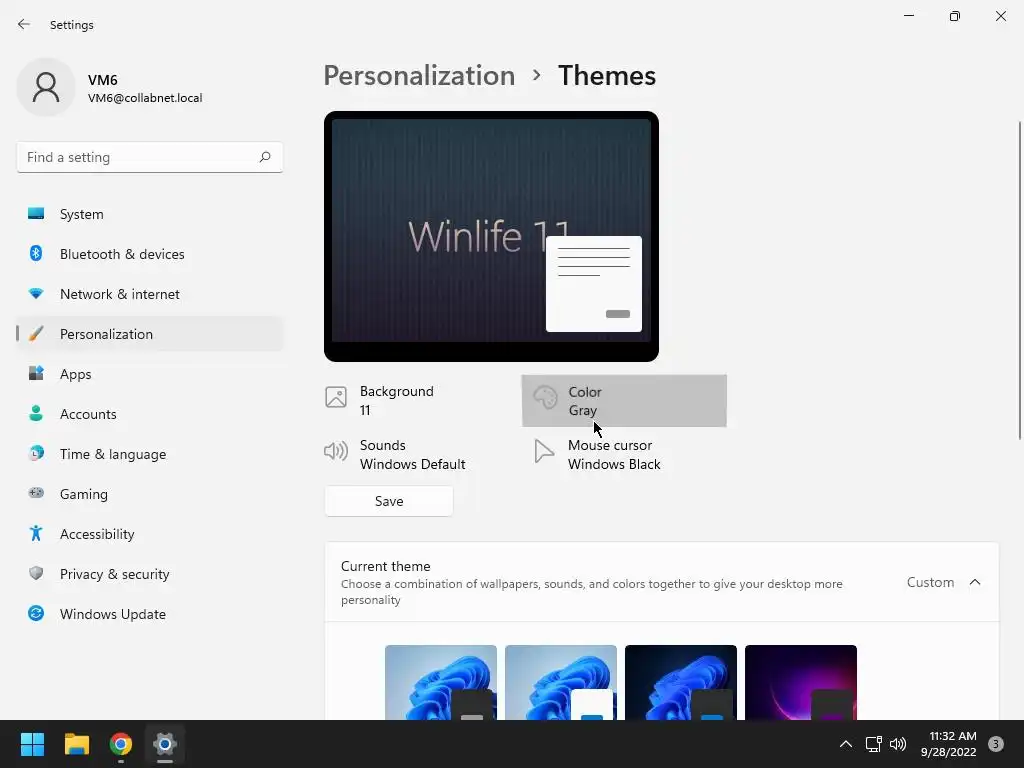
Task: Click the Windows Update refresh icon
Action: tap(36, 613)
